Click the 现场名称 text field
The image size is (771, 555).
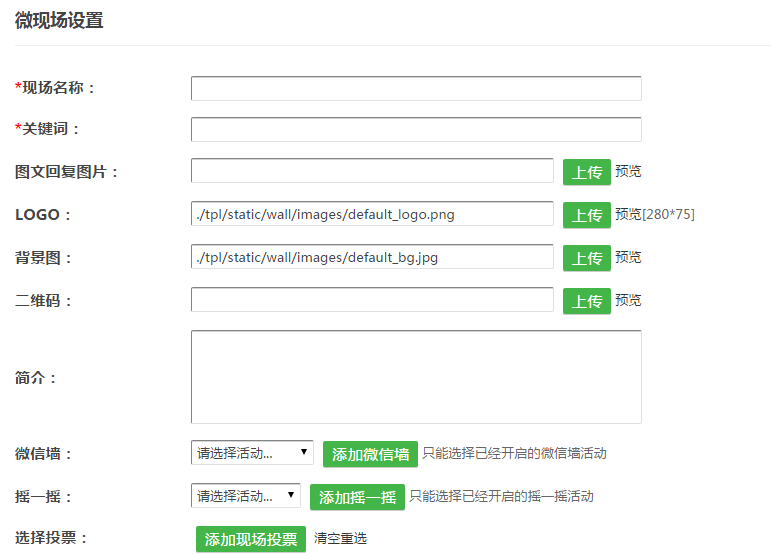(x=415, y=88)
